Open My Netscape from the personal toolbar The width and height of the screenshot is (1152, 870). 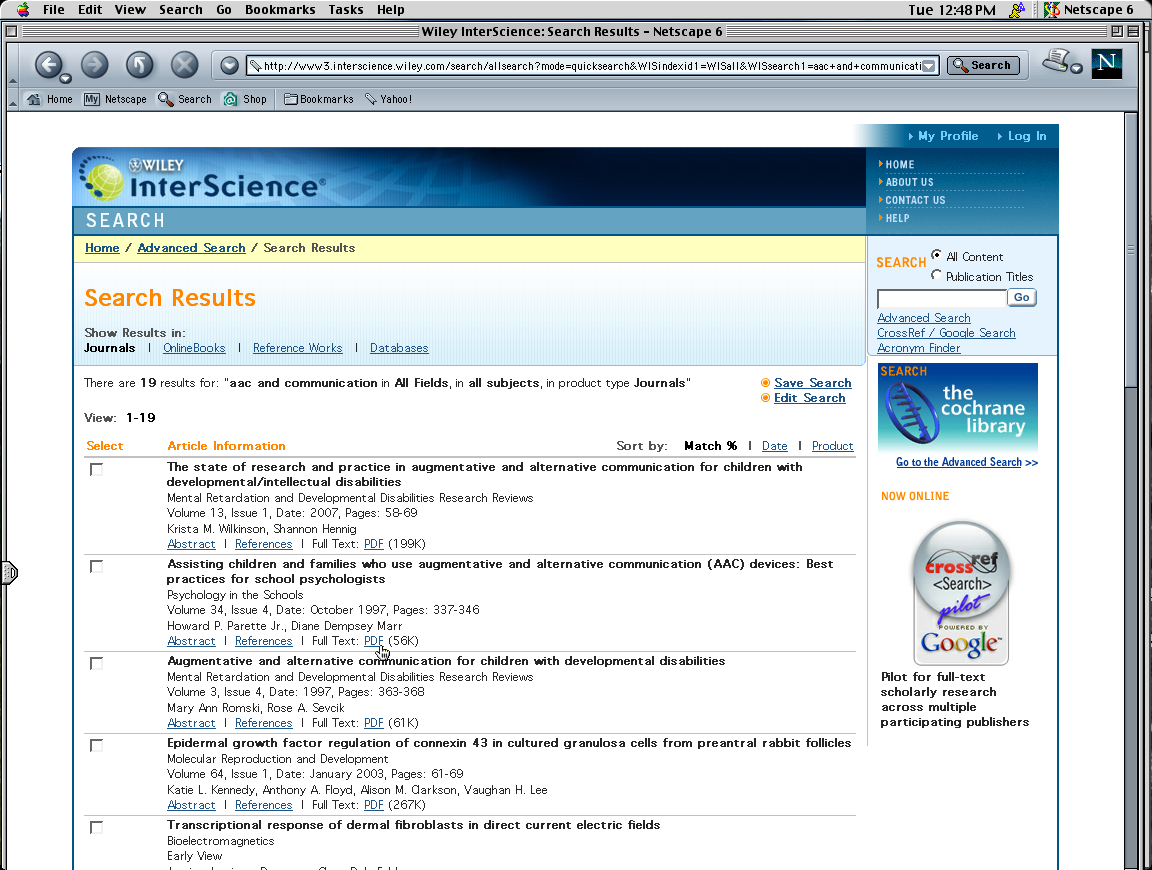tap(115, 99)
